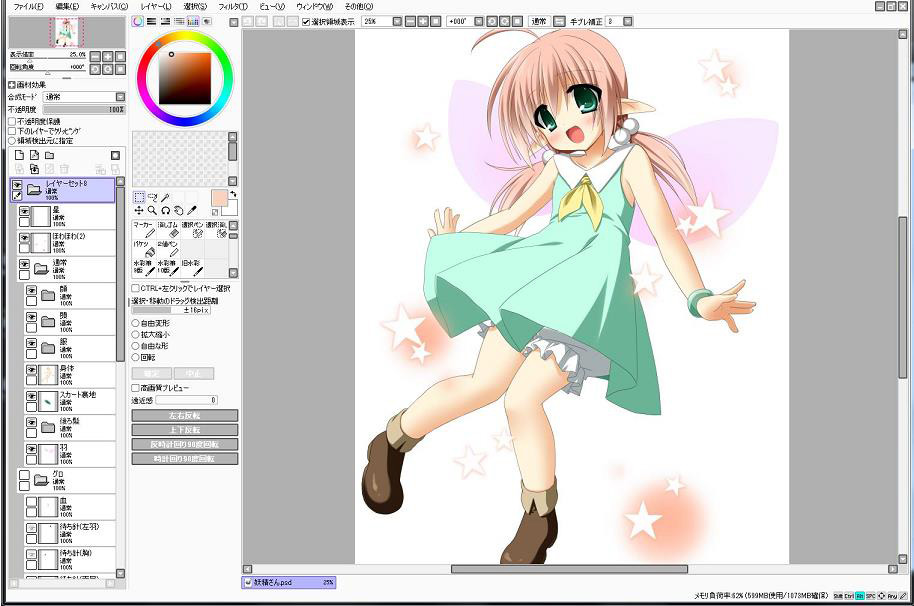914x606 pixels.
Task: Open the レイヤー(L) menu
Action: pos(155,6)
